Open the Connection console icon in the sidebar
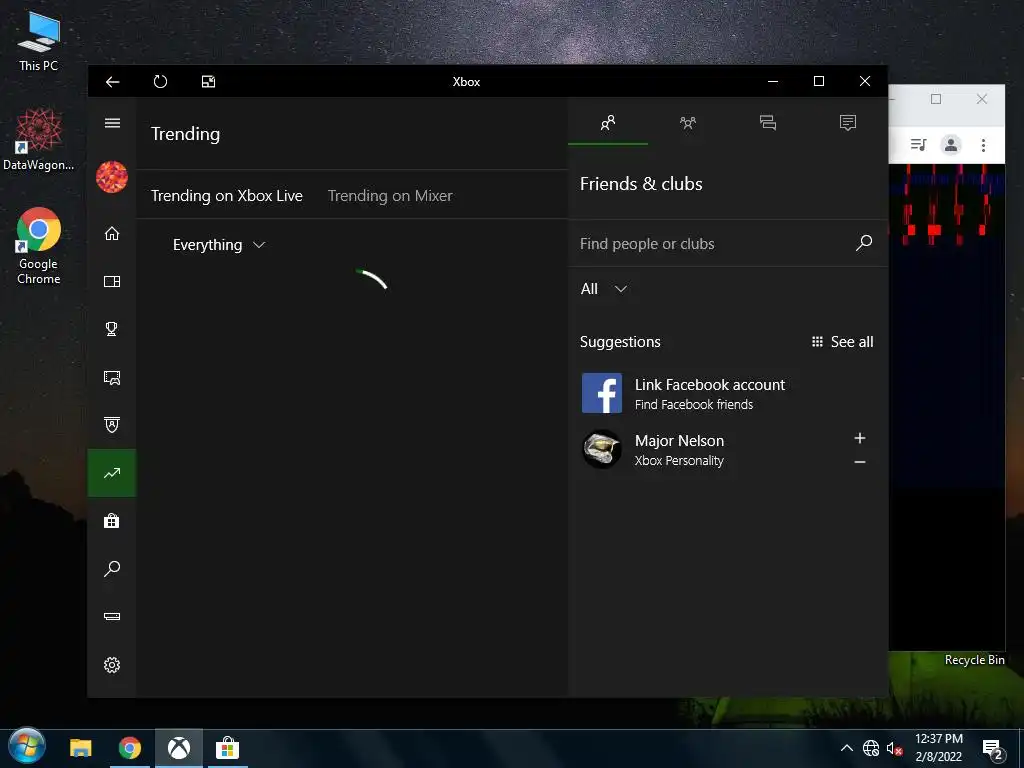Viewport: 1024px width, 768px height. pyautogui.click(x=112, y=616)
